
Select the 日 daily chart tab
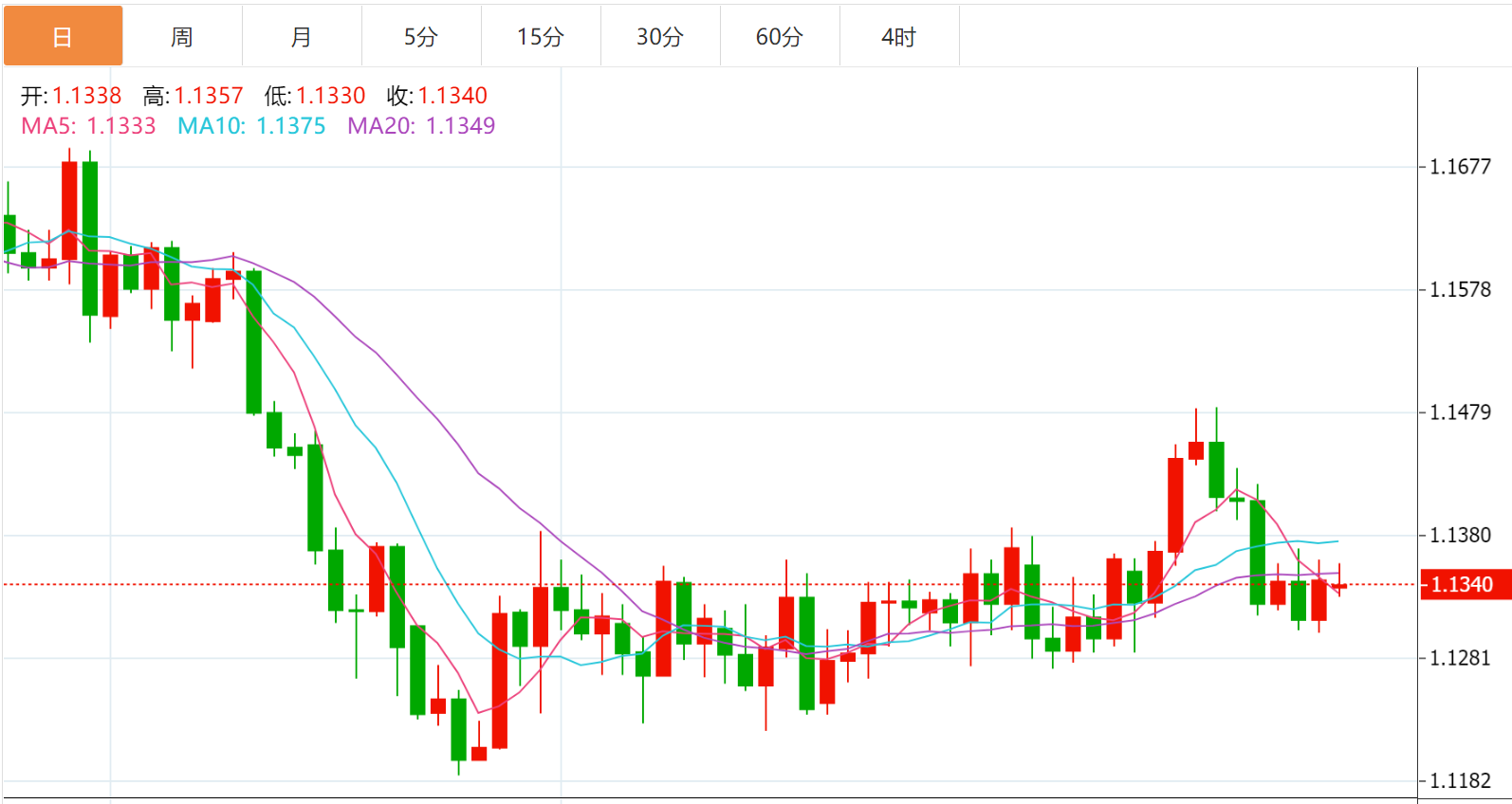coord(63,37)
